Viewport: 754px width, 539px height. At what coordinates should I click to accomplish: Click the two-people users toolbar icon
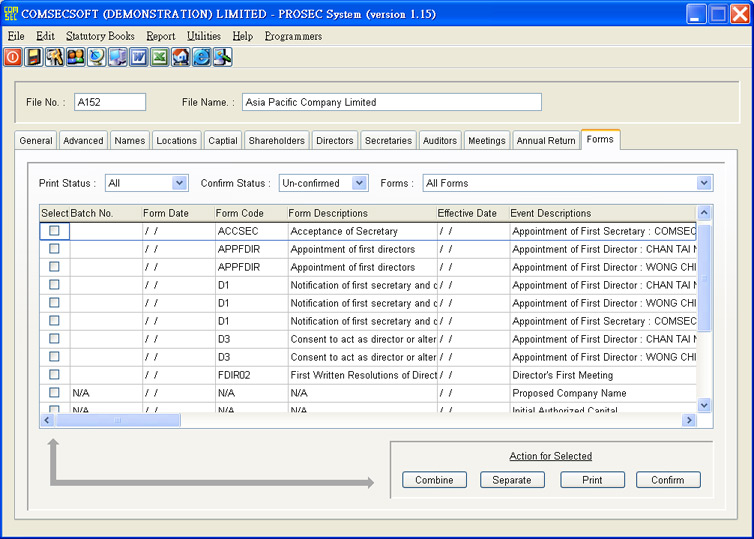coord(75,57)
